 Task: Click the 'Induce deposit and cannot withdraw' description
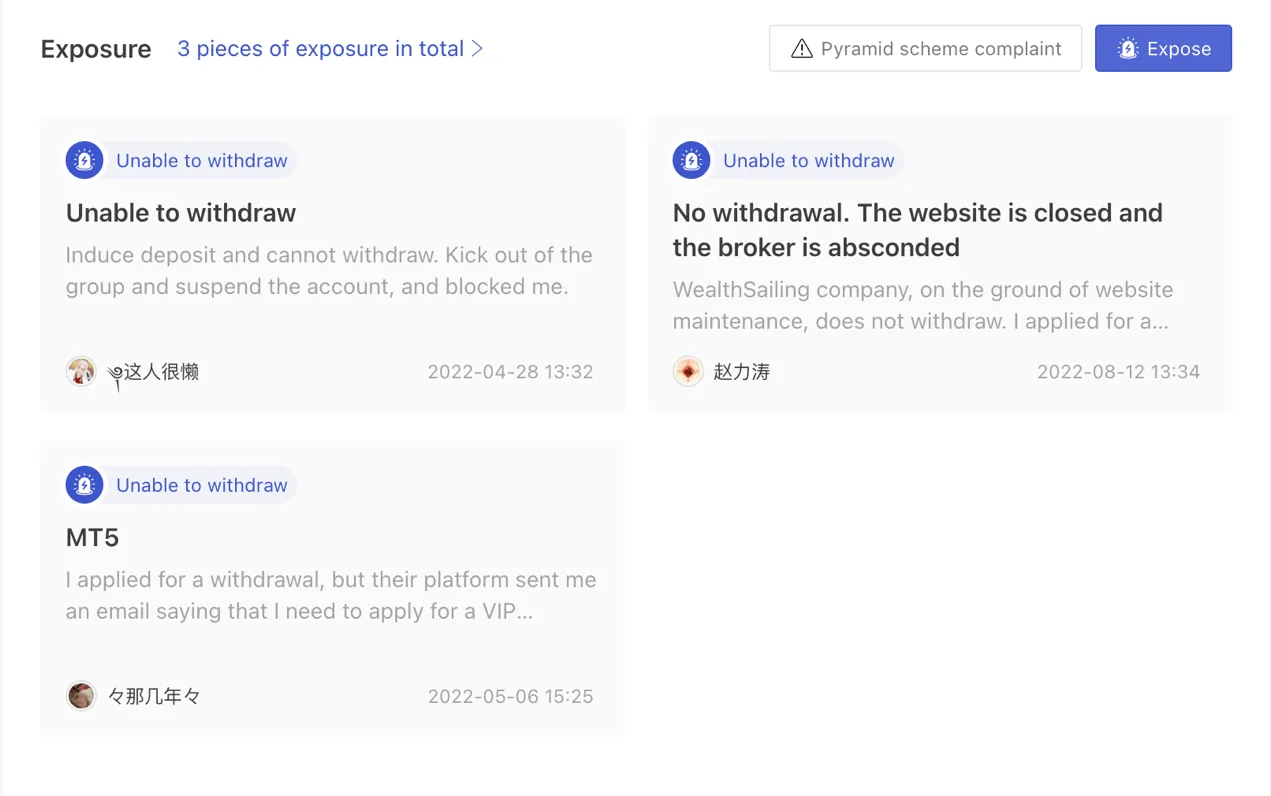click(329, 271)
